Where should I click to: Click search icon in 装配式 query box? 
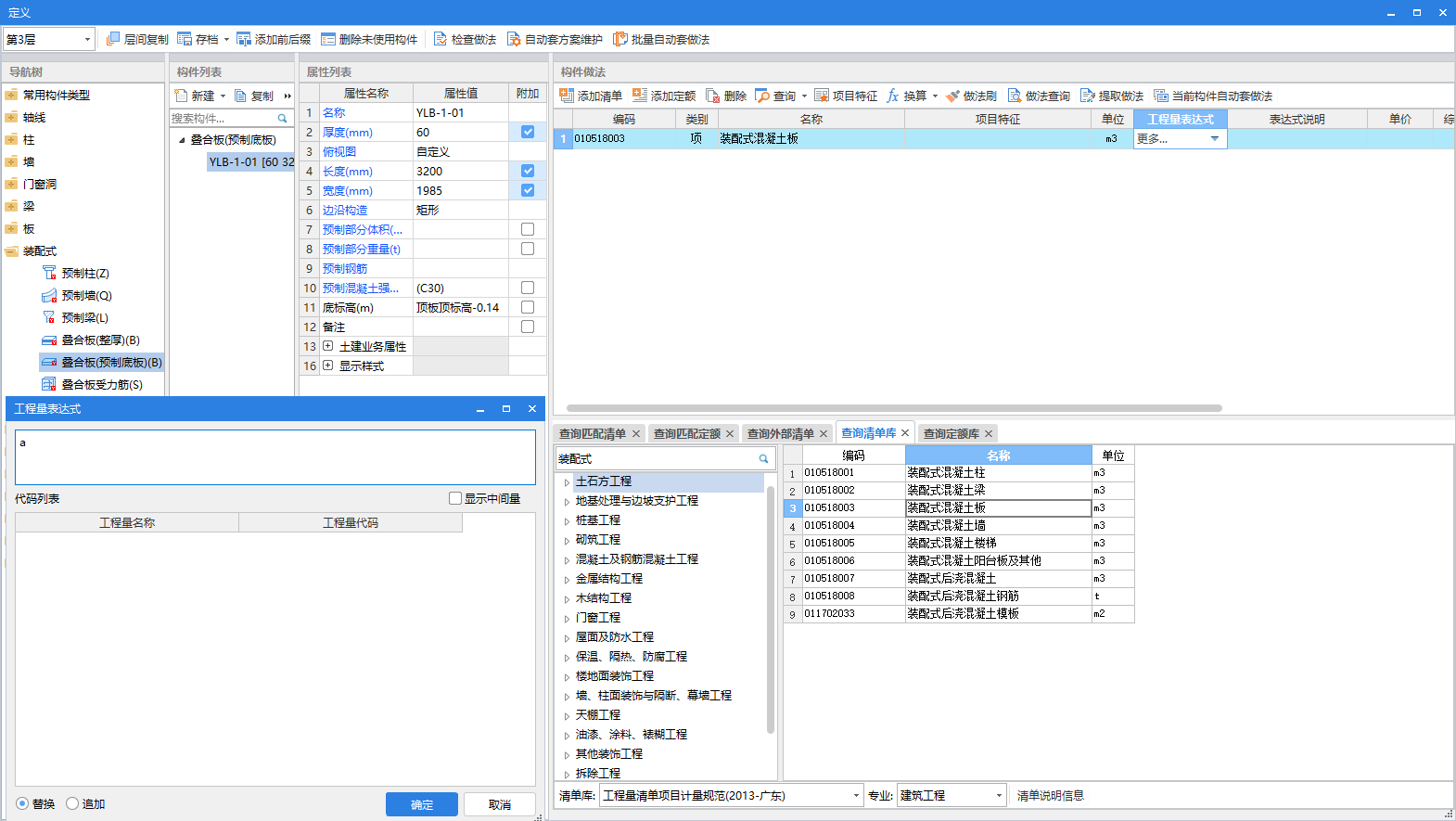click(764, 459)
